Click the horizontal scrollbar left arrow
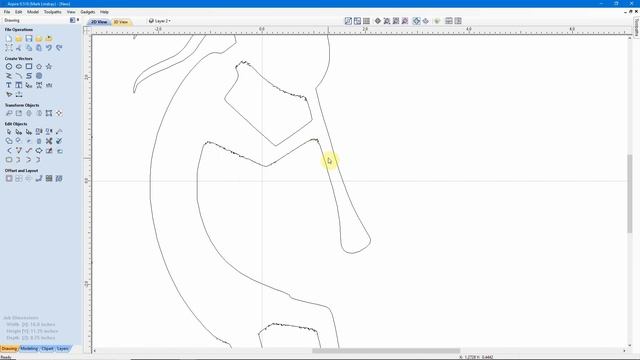 coord(95,351)
